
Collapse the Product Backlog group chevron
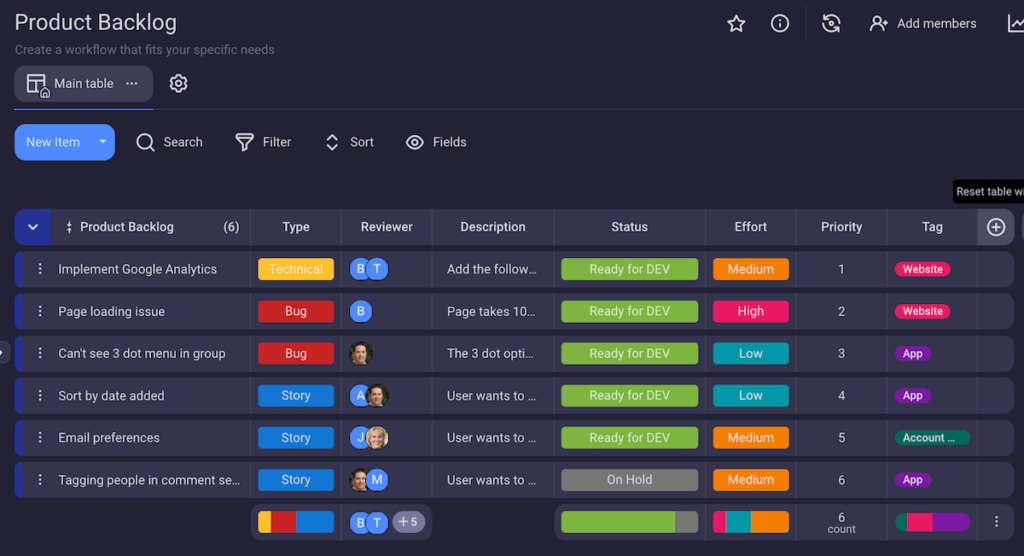click(33, 227)
